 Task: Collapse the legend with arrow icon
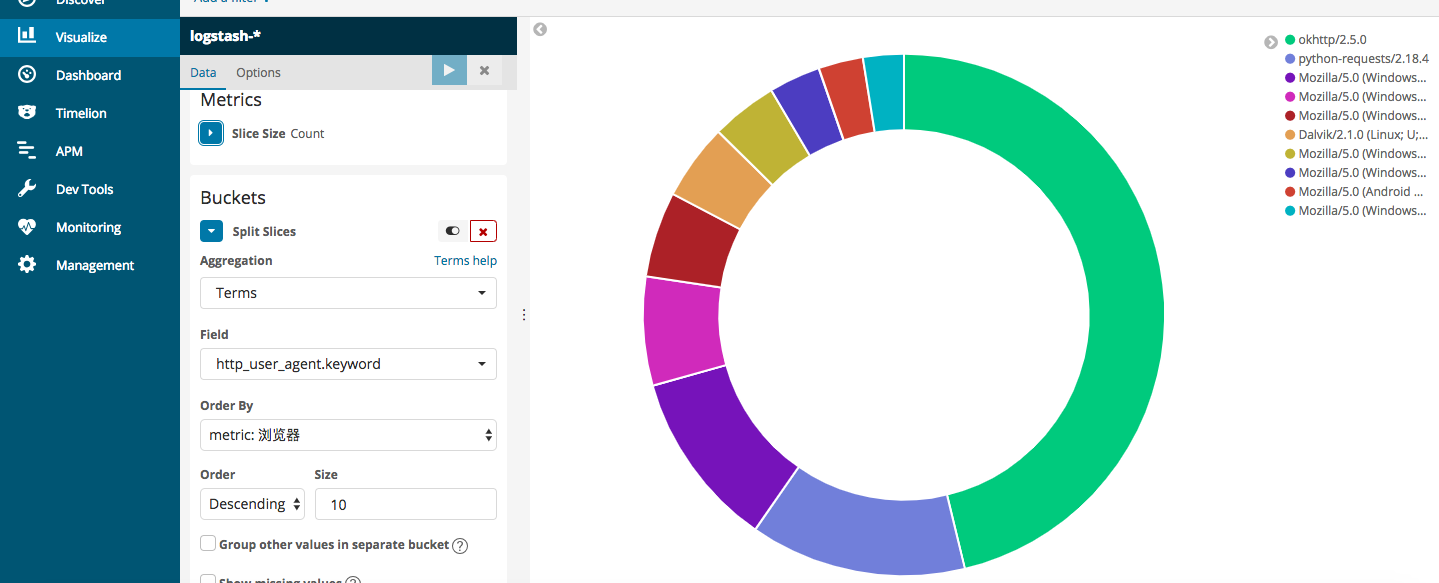click(1271, 42)
